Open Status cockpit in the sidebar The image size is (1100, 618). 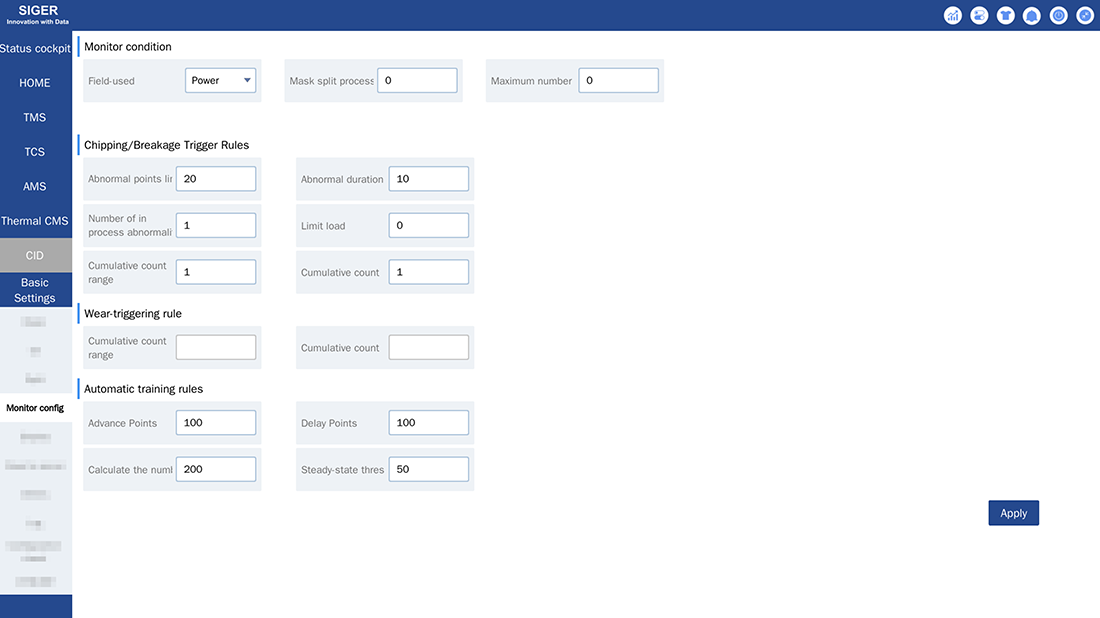[x=35, y=48]
